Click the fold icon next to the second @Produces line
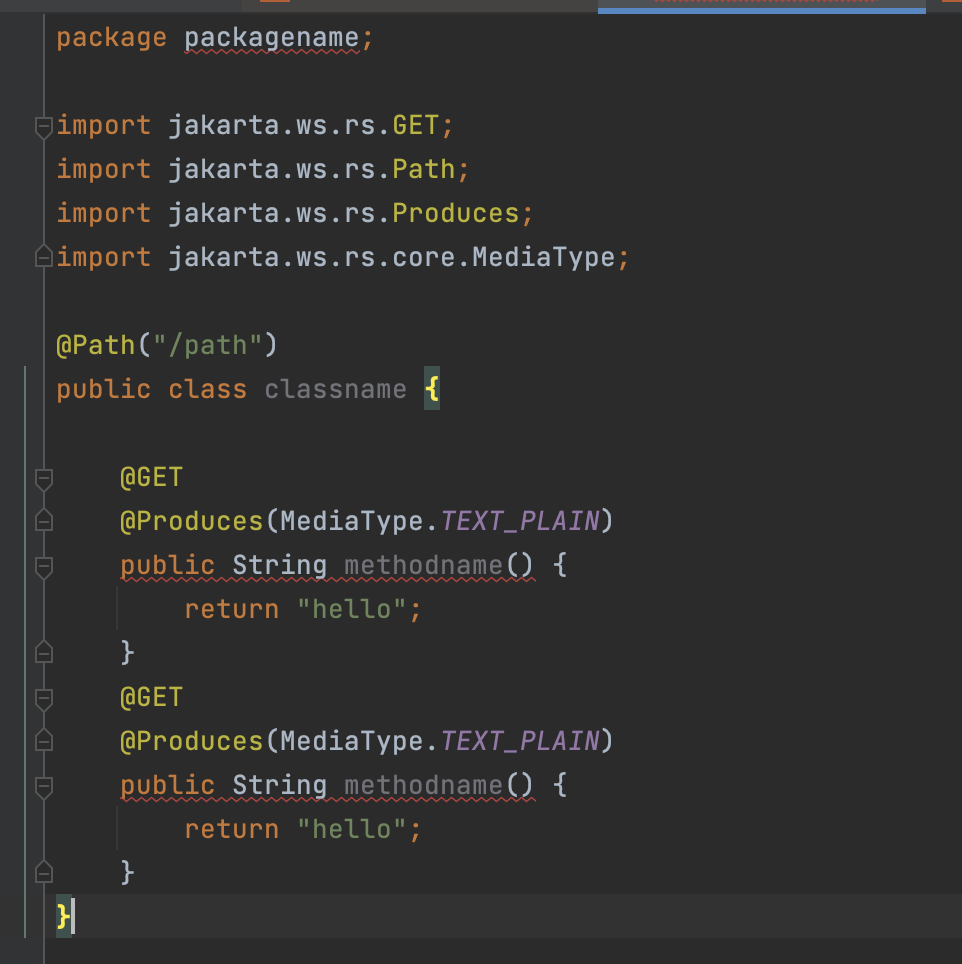The width and height of the screenshot is (962, 964). point(42,741)
